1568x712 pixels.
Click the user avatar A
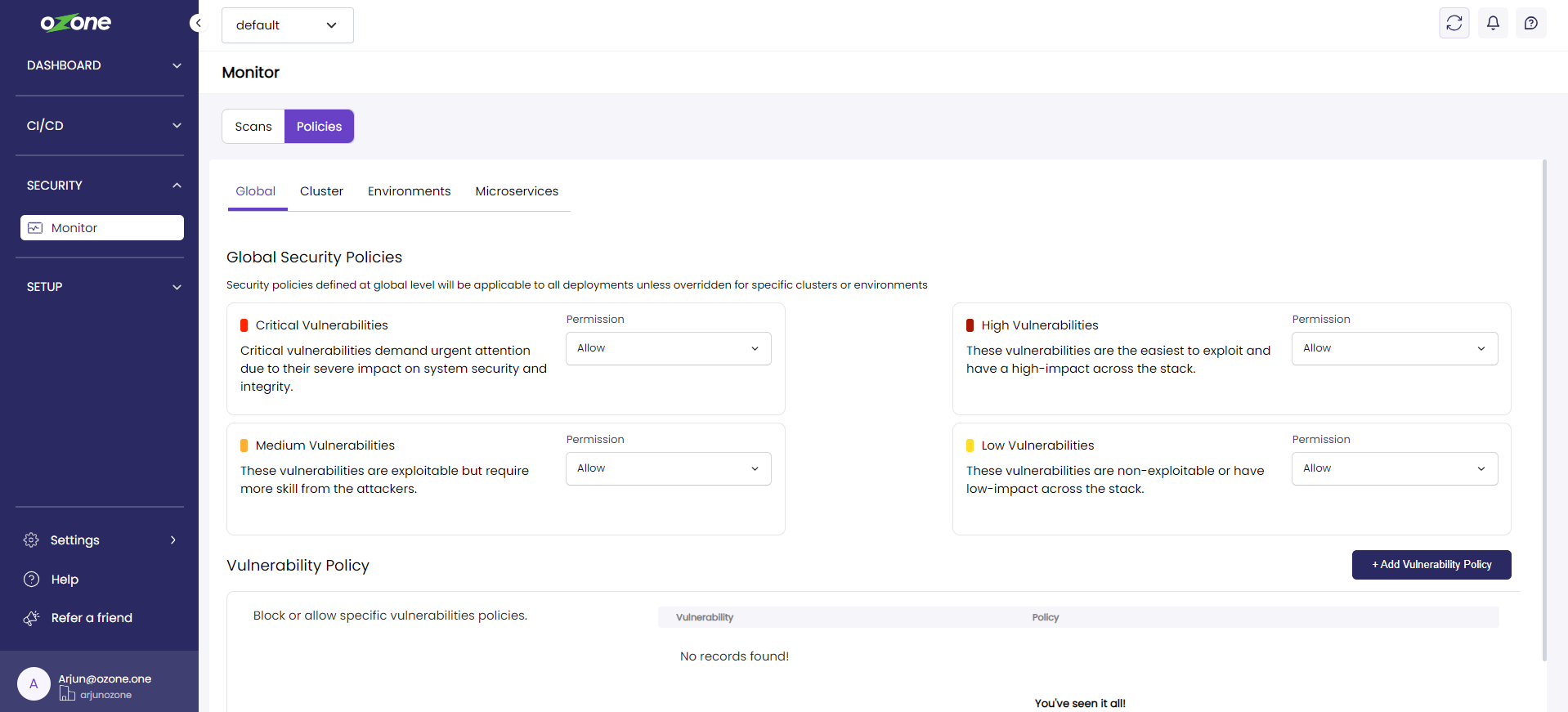34,684
